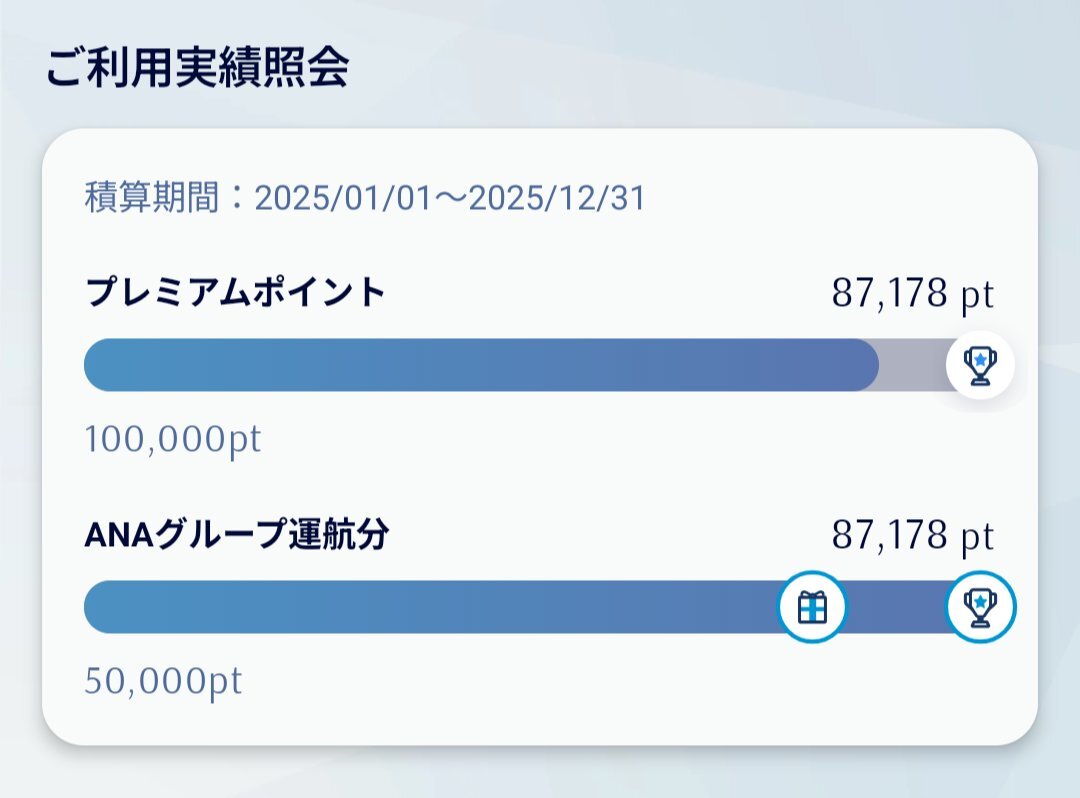1080x798 pixels.
Task: Tap the trophy icon on ANA Group bar
Action: pos(981,607)
